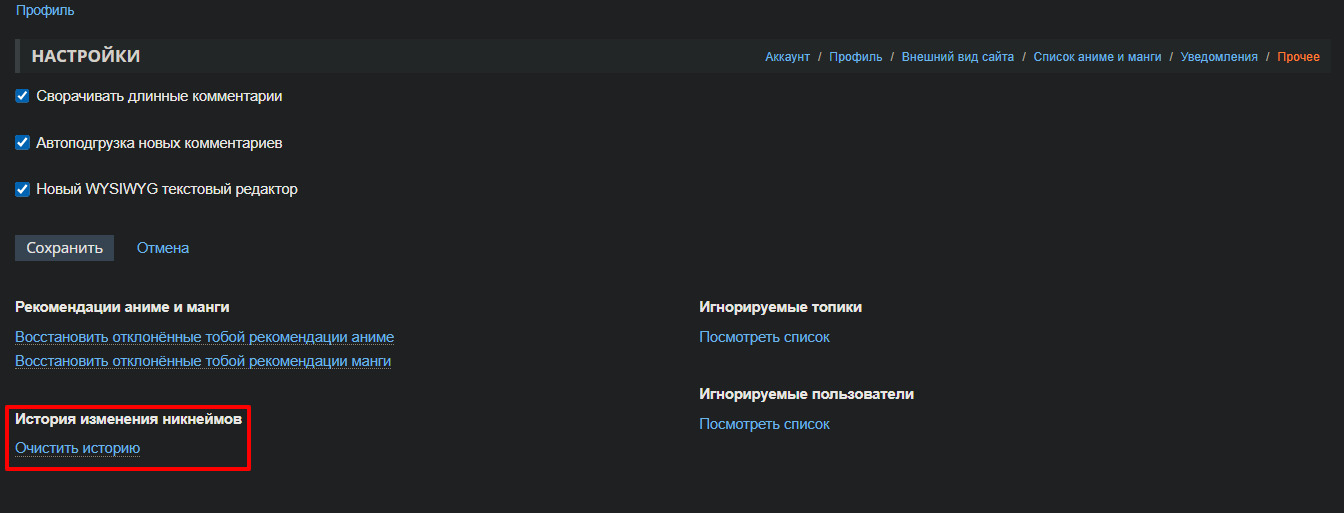1344x513 pixels.
Task: Click Очистить историю under nickname history
Action: (77, 448)
